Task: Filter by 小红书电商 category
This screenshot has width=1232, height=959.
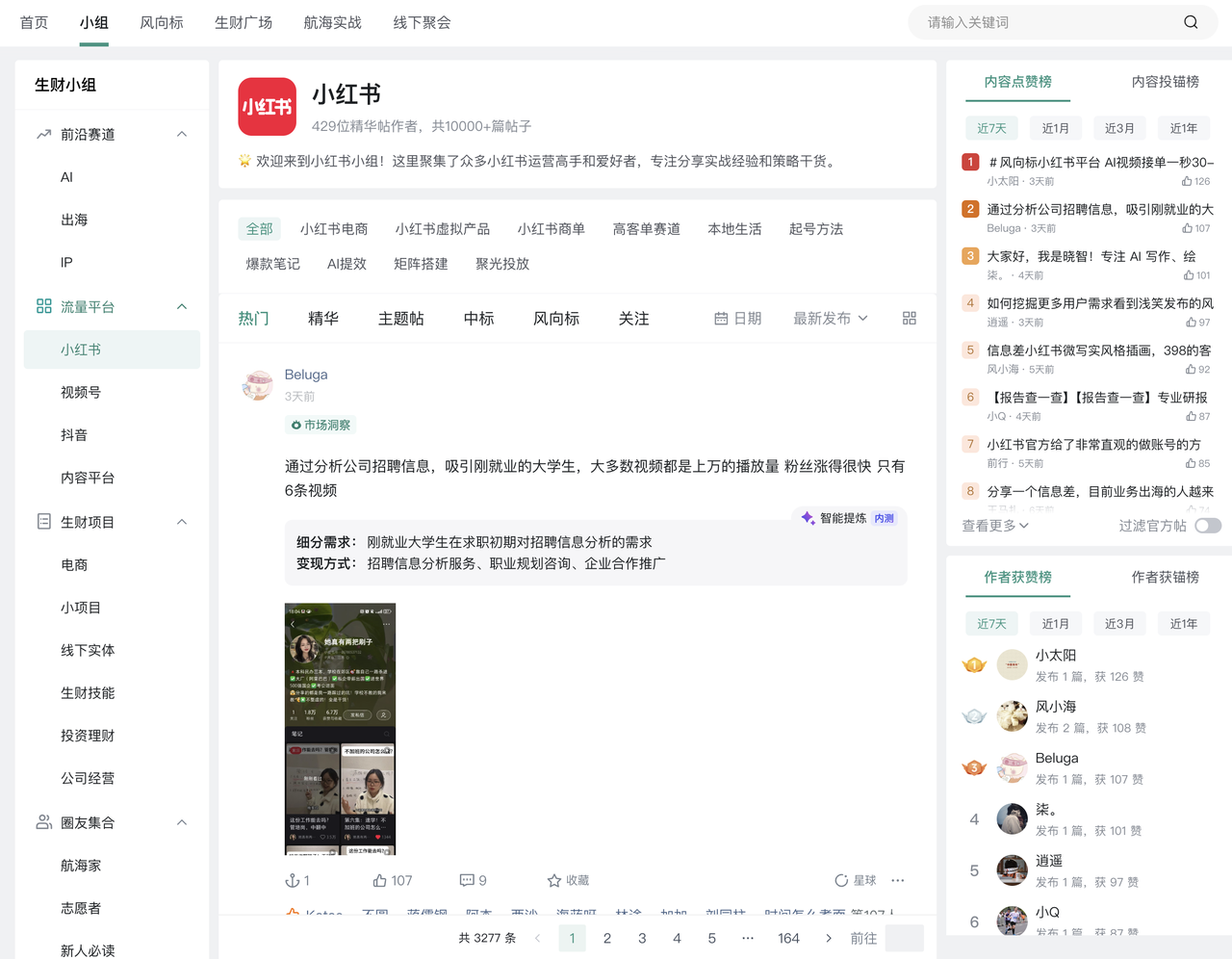Action: coord(333,229)
